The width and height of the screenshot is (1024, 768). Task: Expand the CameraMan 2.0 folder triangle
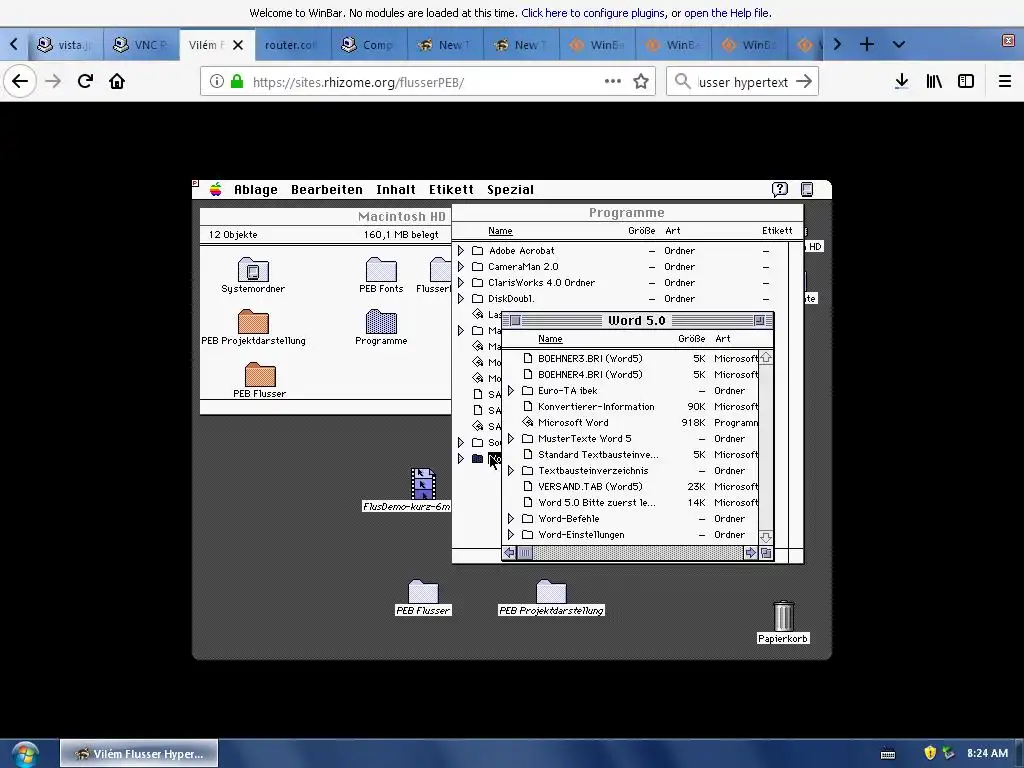[461, 266]
